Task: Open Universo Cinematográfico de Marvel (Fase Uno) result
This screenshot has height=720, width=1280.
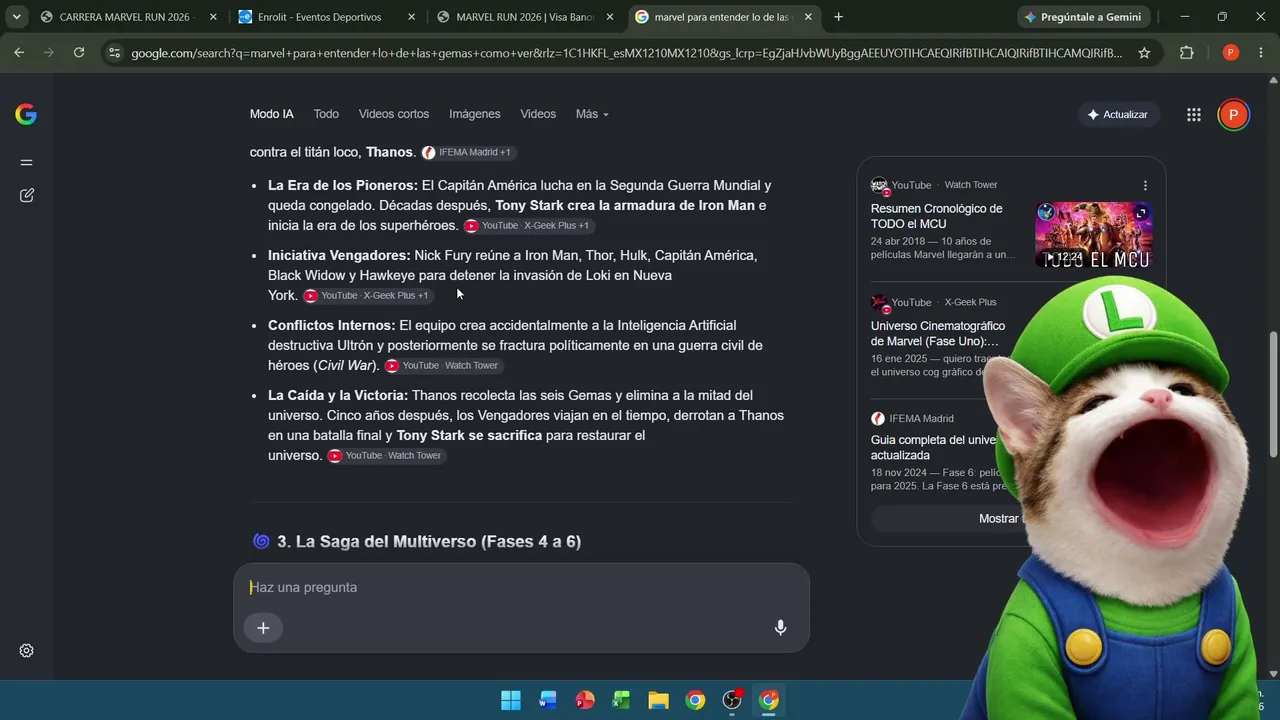Action: [x=938, y=334]
